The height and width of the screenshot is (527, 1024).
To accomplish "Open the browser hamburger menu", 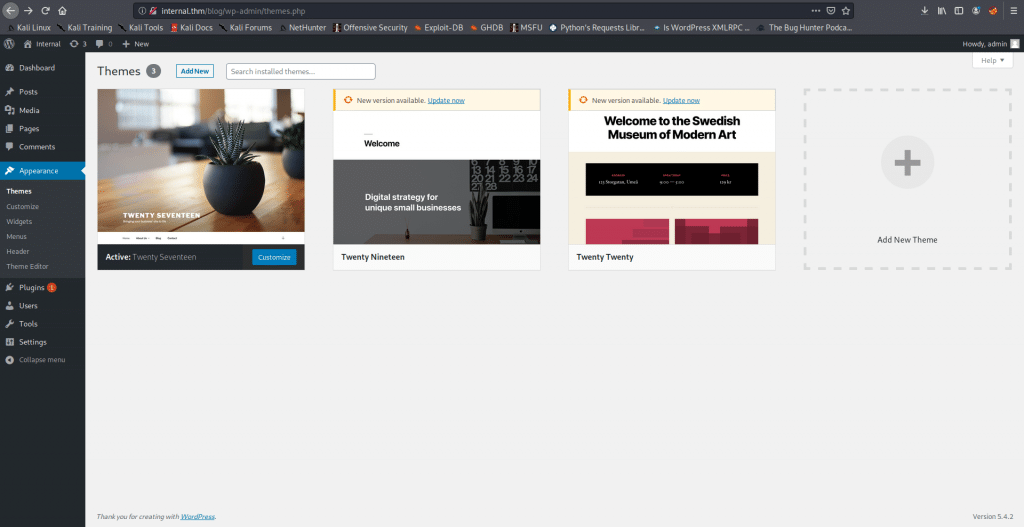I will (1014, 10).
